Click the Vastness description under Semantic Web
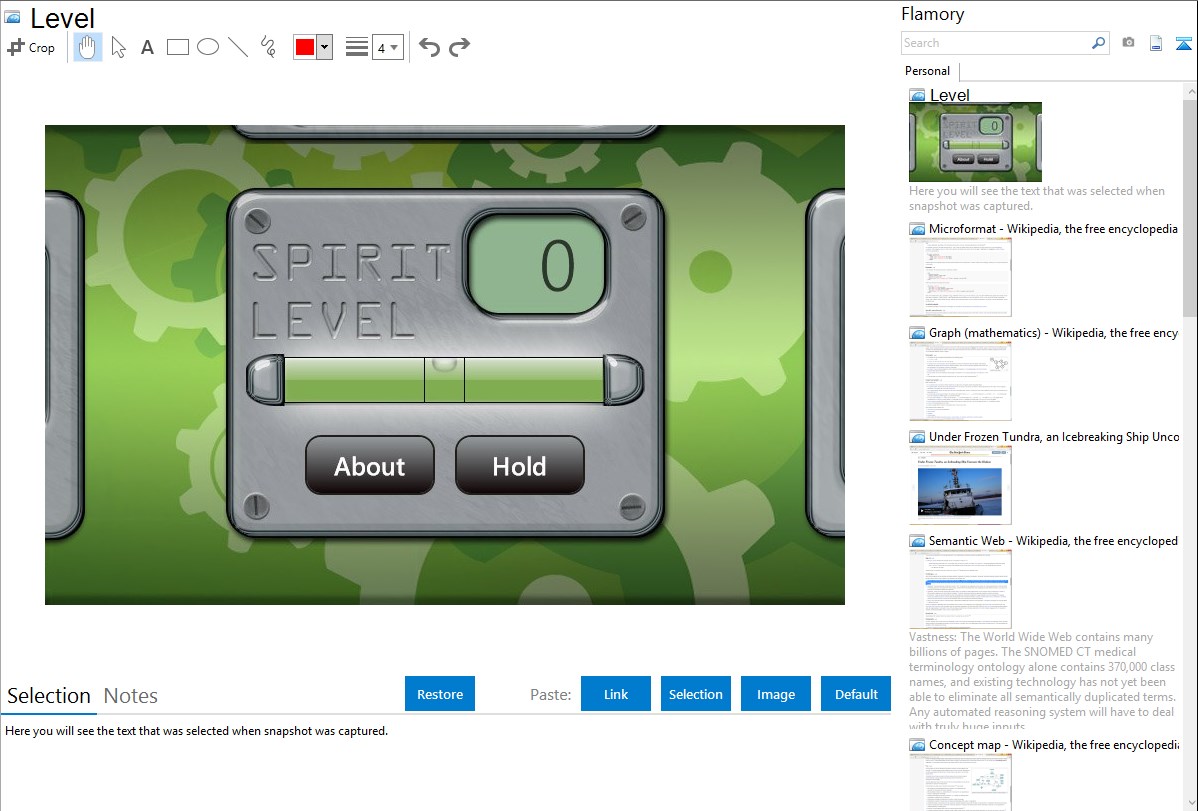Screen dimensions: 1198x811 (1042, 681)
